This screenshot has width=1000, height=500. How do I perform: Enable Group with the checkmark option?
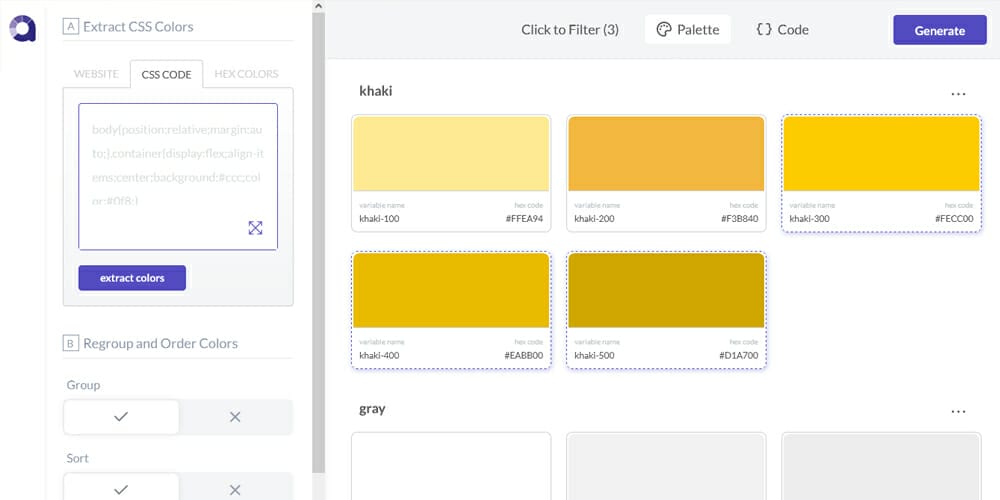tap(121, 416)
